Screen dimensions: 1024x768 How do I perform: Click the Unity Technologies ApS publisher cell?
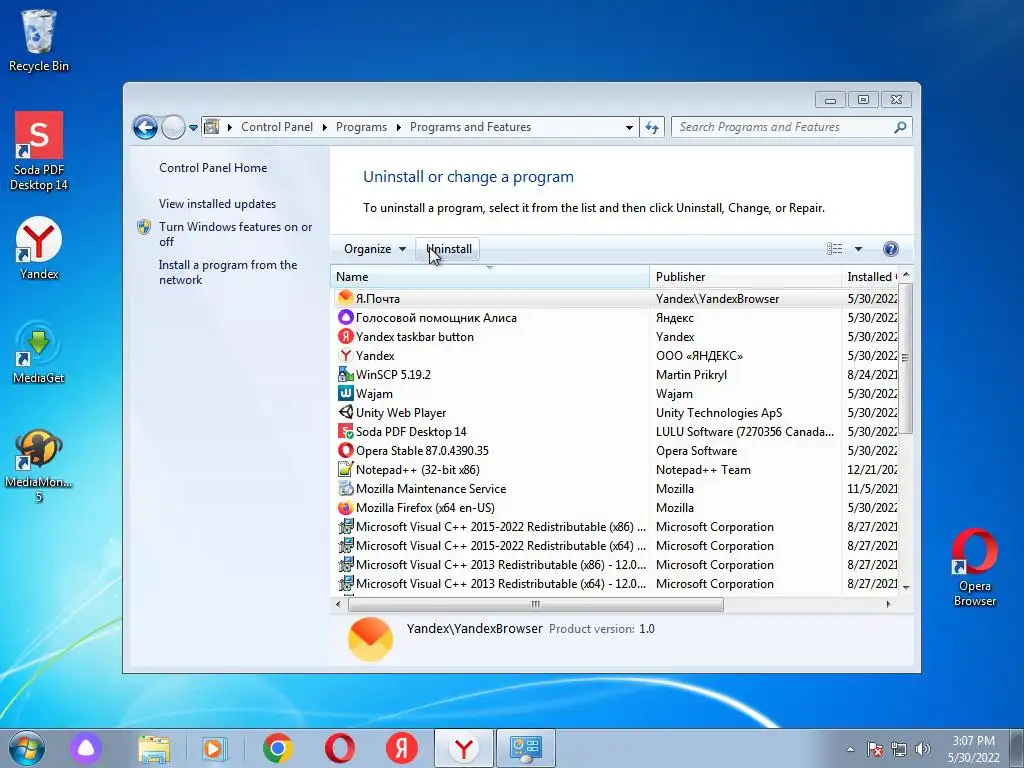click(718, 413)
